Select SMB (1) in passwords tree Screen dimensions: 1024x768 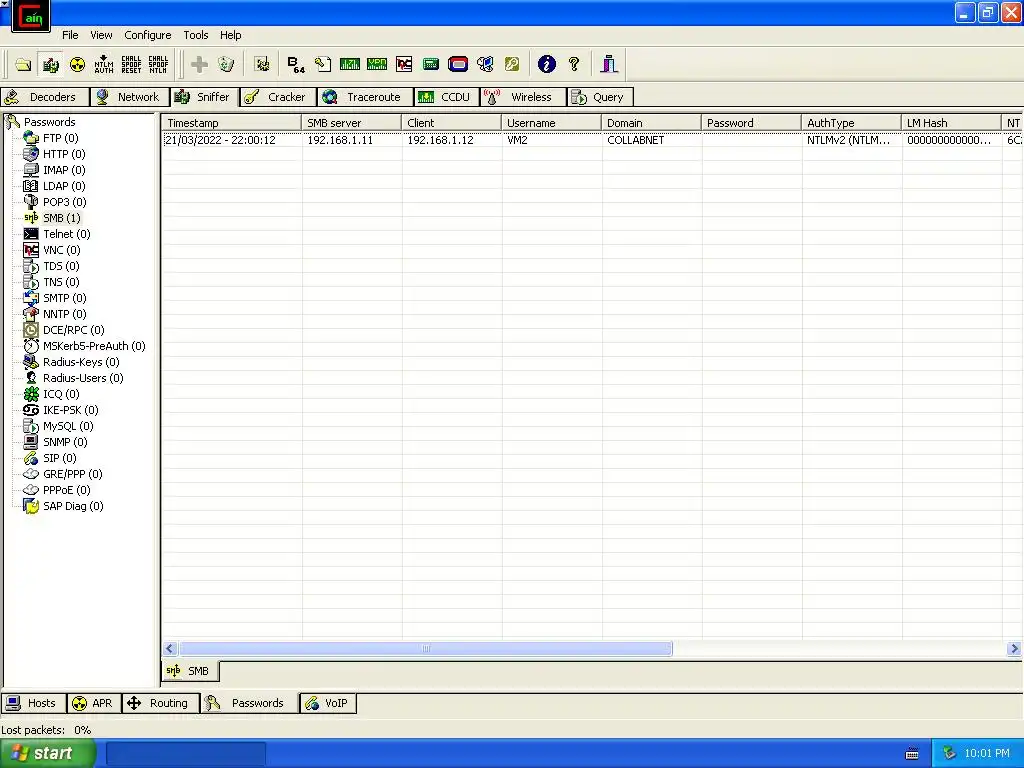coord(61,218)
